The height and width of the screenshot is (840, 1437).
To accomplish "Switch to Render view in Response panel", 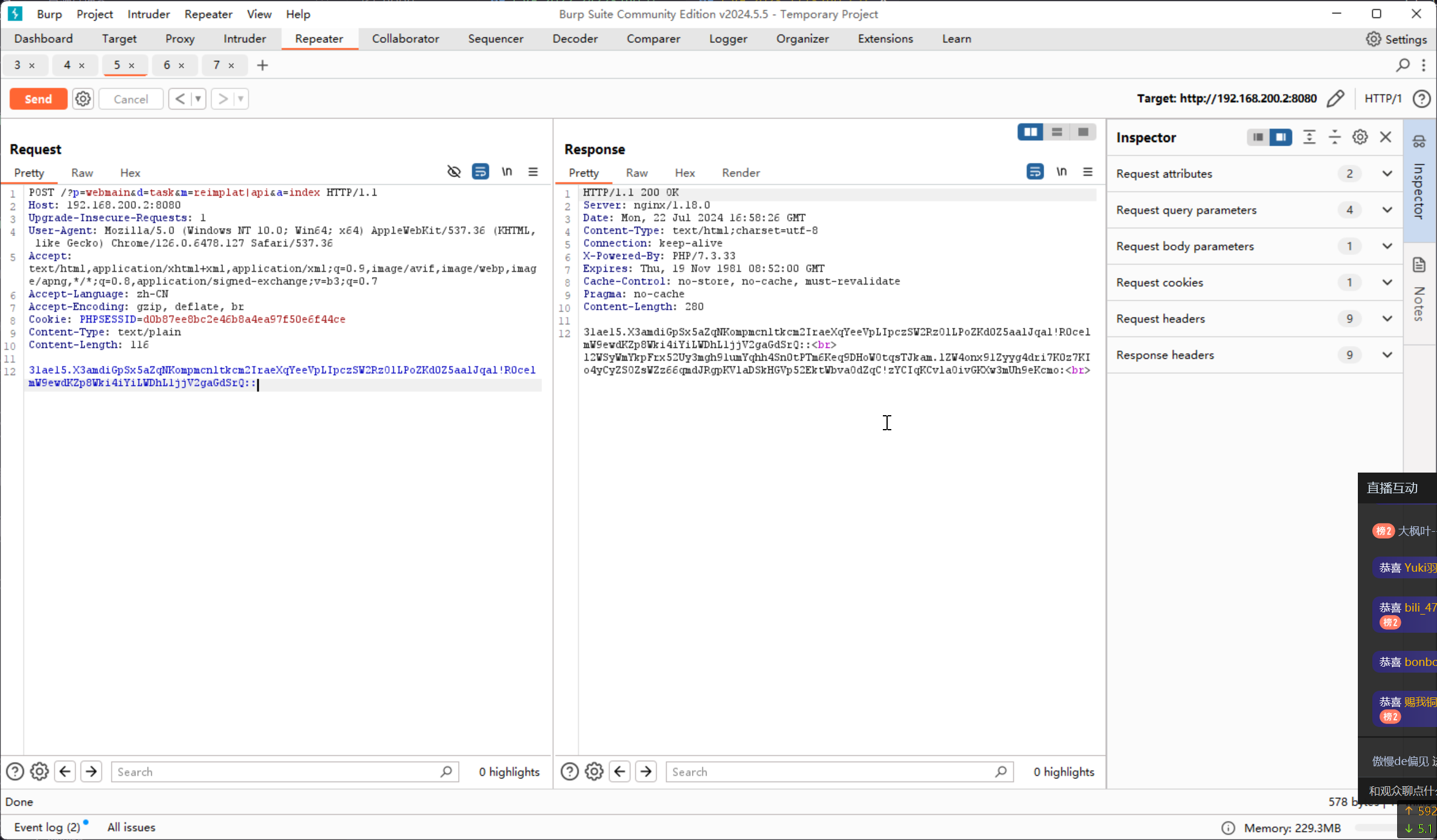I will point(741,172).
